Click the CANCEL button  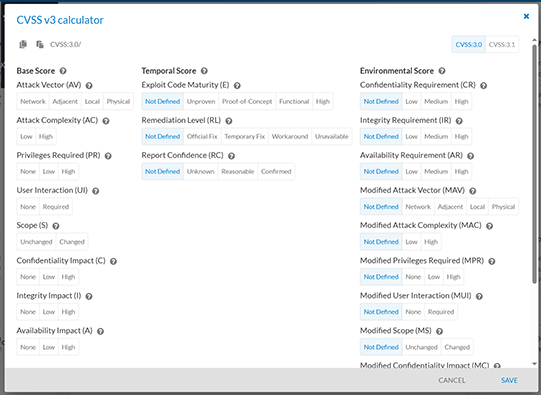[452, 380]
